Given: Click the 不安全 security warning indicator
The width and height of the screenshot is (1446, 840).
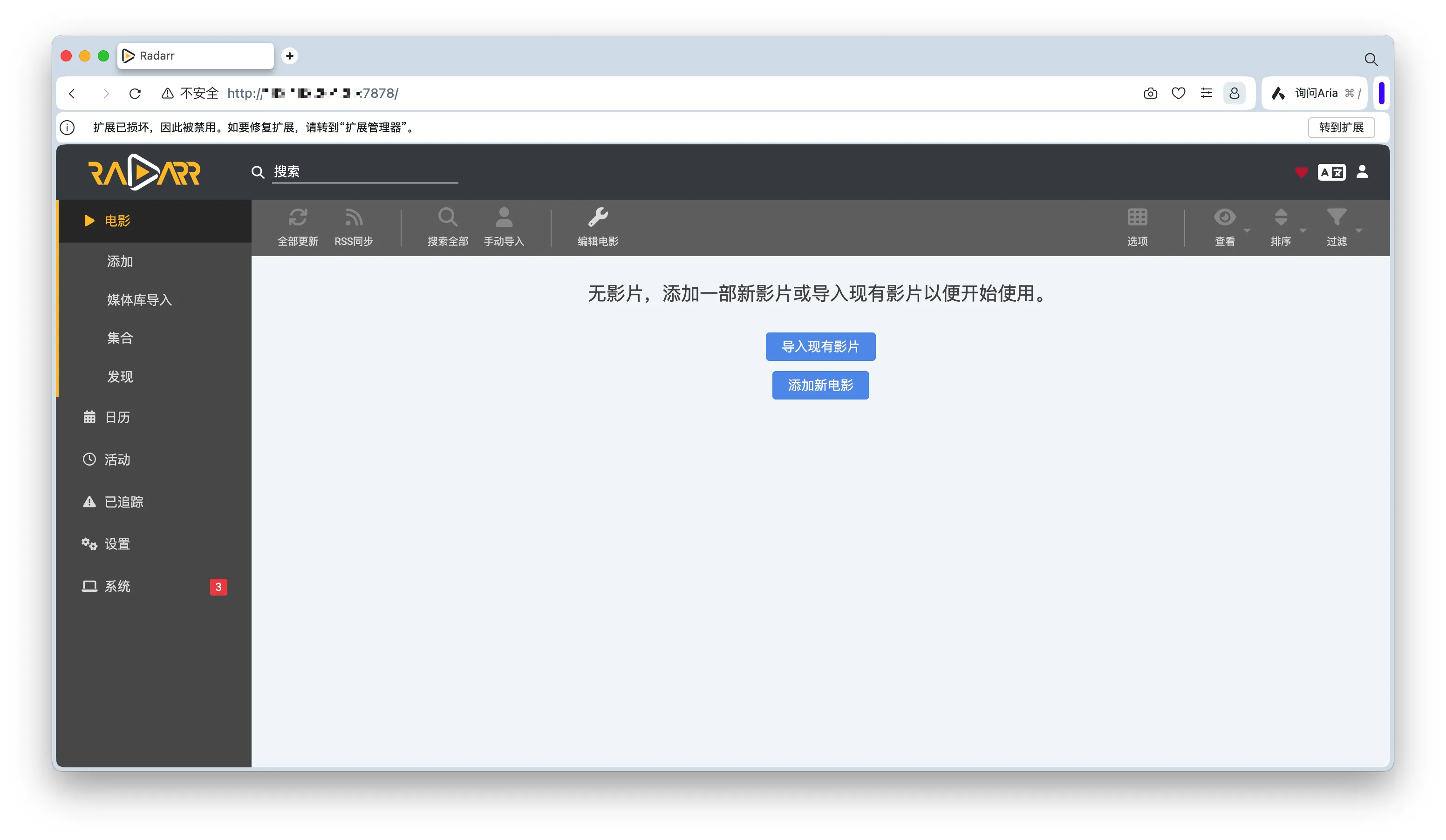Looking at the screenshot, I should click(190, 94).
